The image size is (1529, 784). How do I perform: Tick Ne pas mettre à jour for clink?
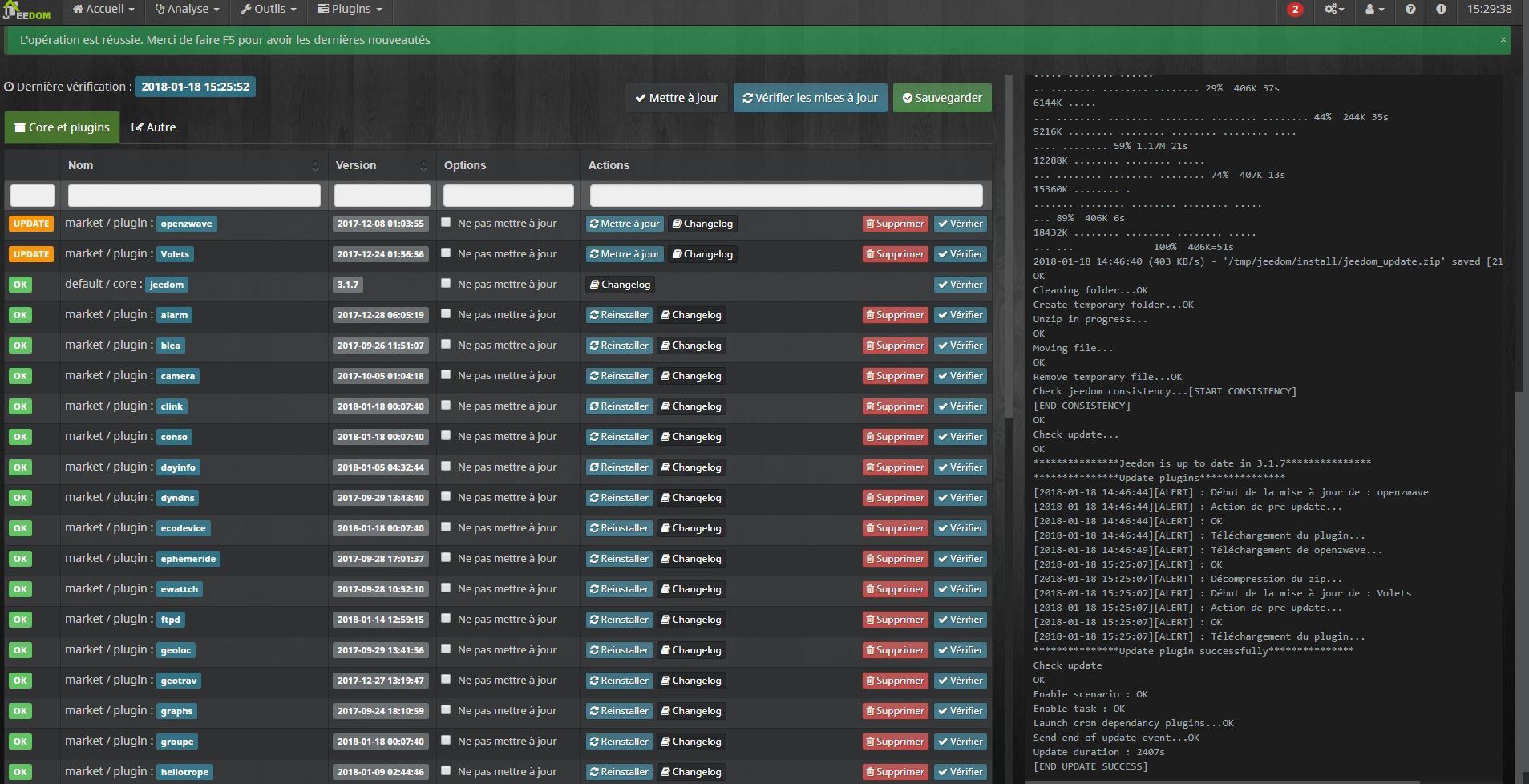pos(446,406)
